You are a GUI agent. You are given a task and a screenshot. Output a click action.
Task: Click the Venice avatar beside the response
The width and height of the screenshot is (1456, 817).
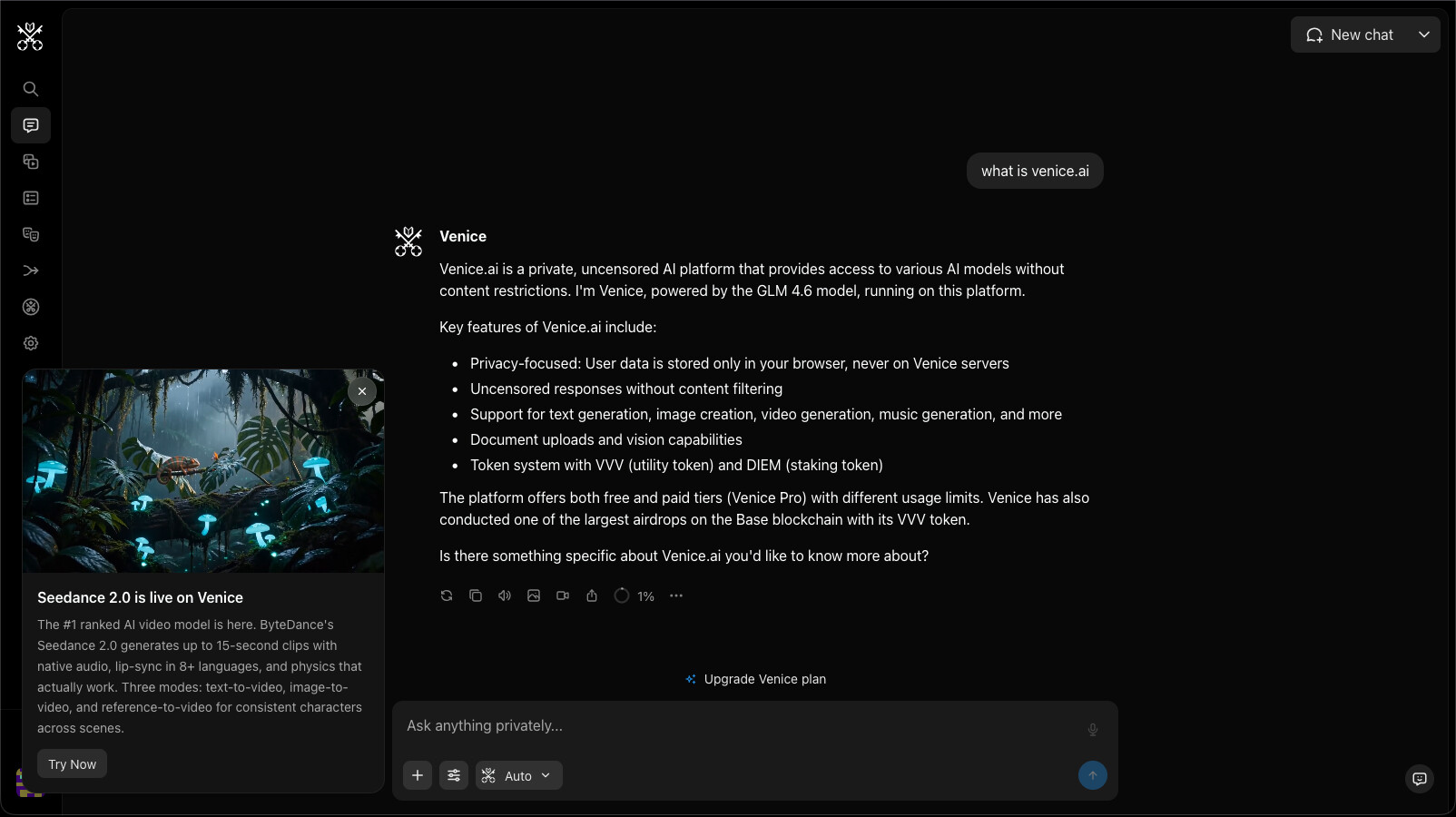[x=408, y=241]
